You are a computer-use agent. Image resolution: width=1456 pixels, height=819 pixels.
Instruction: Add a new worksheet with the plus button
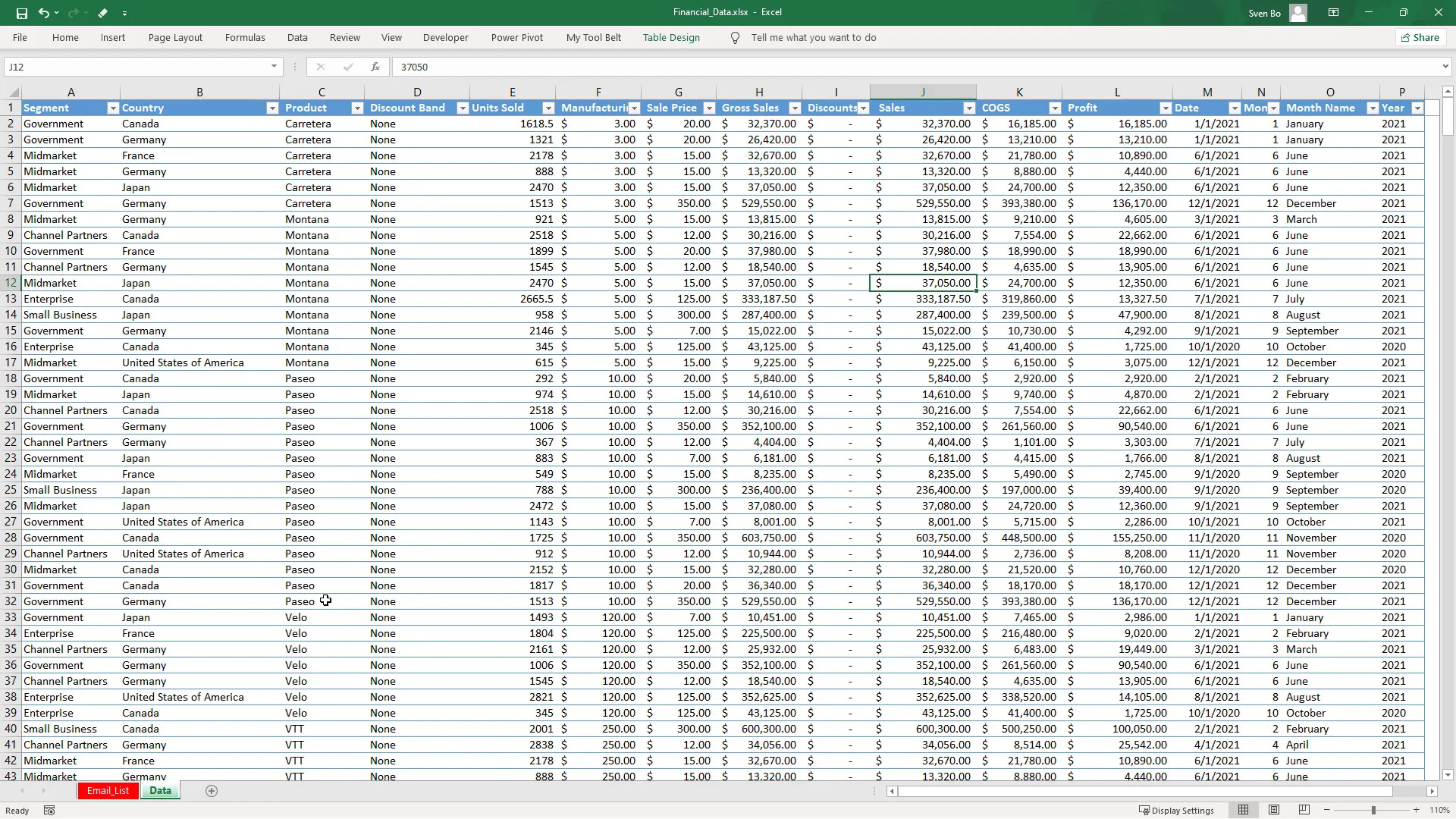coord(212,791)
